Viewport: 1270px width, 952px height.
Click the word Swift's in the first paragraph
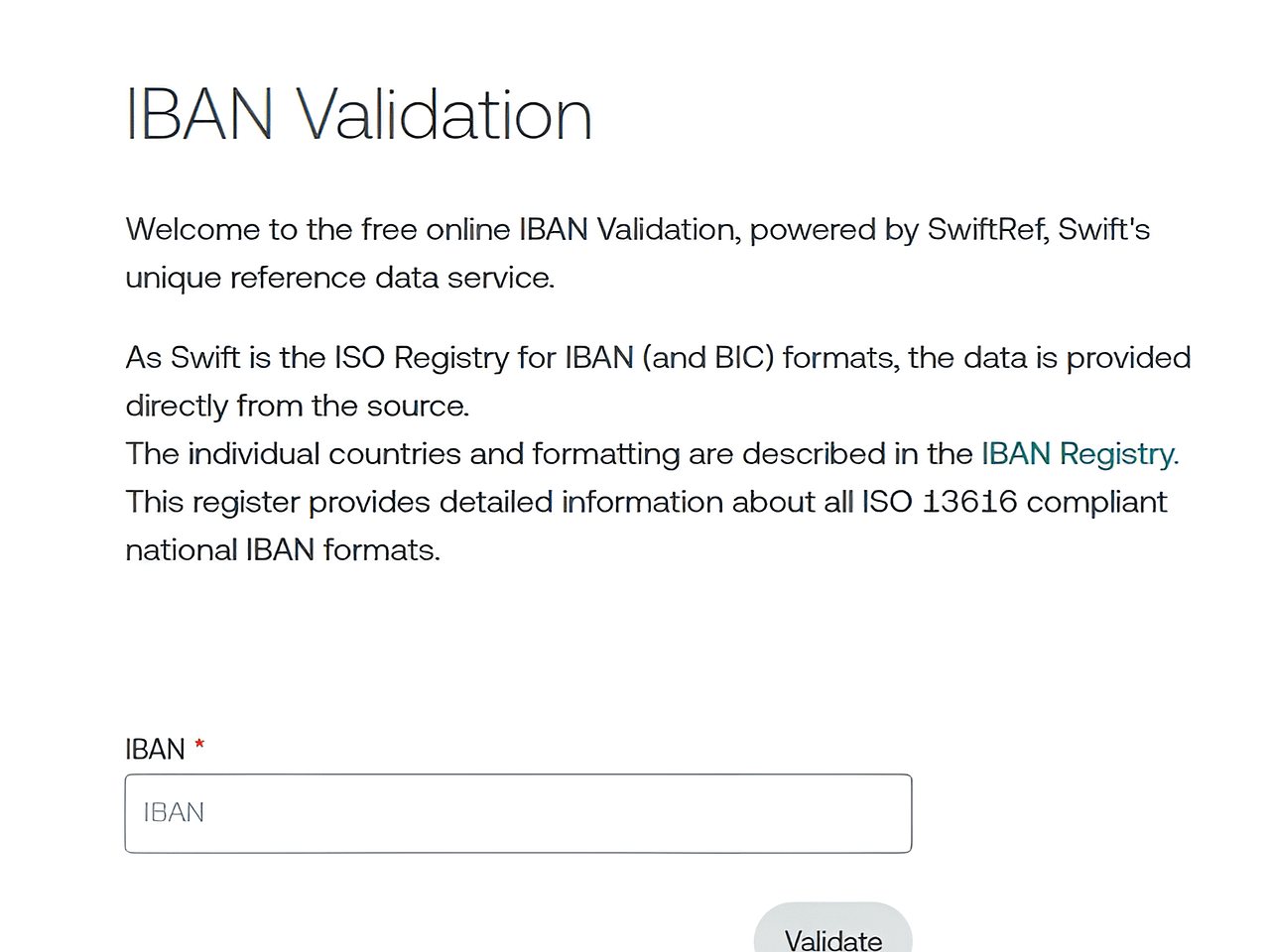click(x=1103, y=230)
